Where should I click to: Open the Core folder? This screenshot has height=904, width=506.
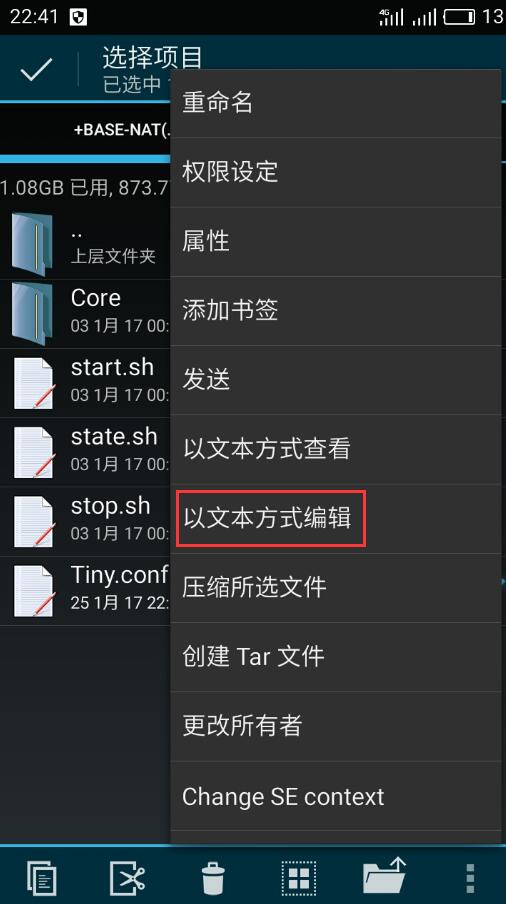[85, 314]
